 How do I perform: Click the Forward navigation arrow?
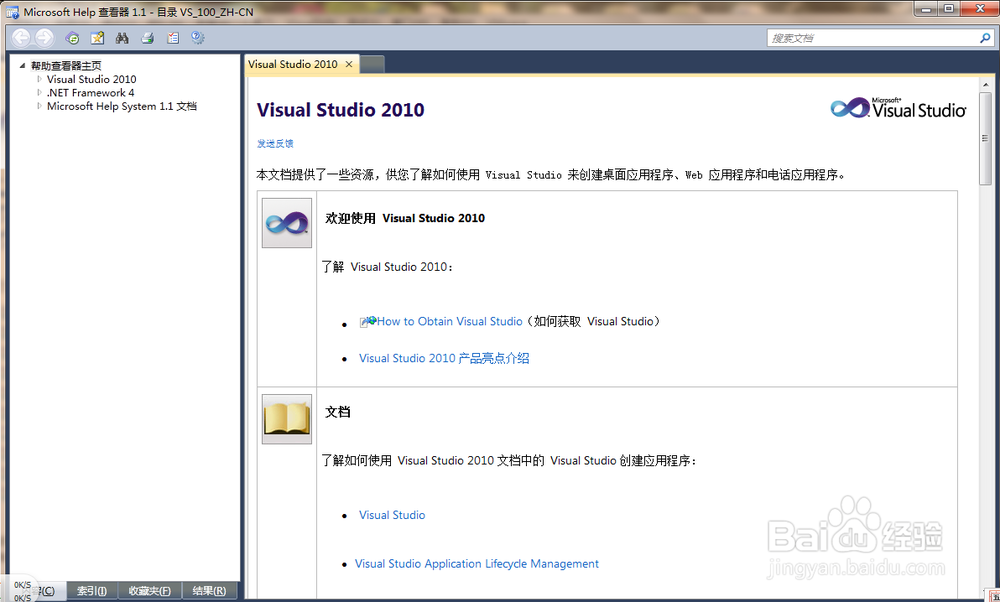(x=43, y=36)
